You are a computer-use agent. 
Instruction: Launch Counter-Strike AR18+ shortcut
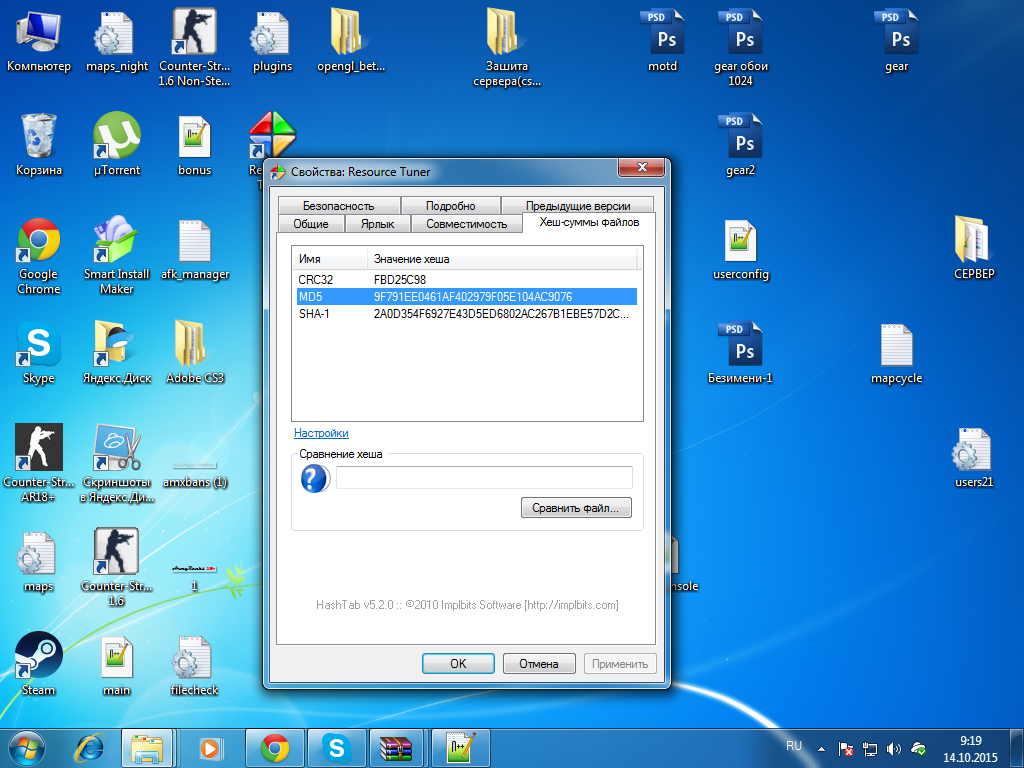pos(39,463)
